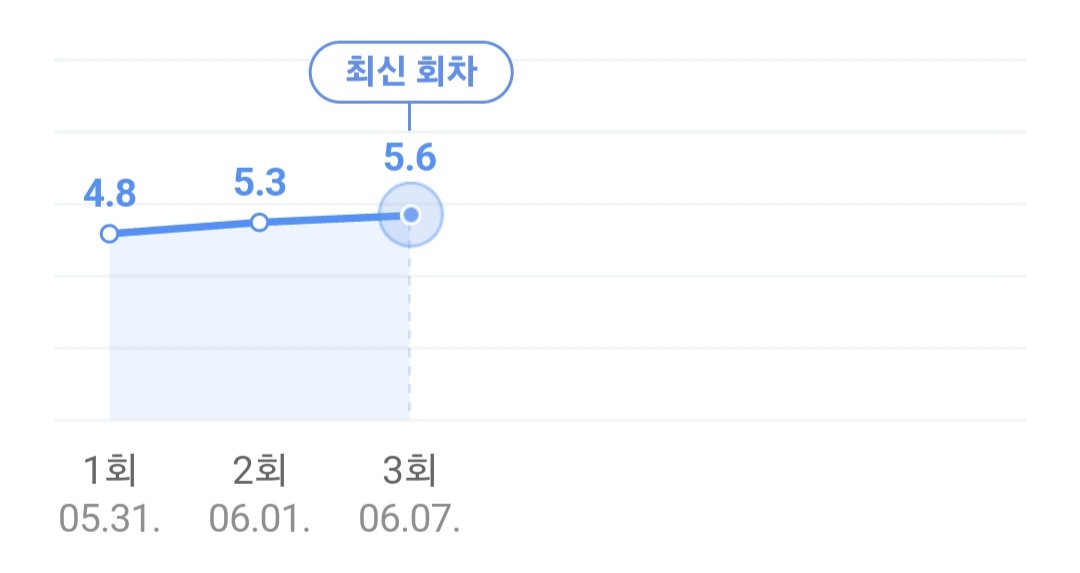Click the line segment between 4.8 and 5.3
Viewport: 1080px width, 573px height.
184,228
